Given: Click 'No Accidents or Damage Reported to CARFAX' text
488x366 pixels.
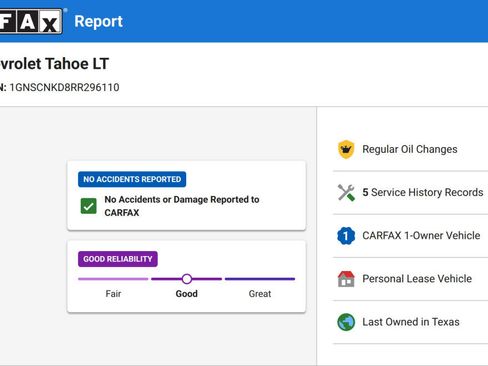Looking at the screenshot, I should point(182,206).
